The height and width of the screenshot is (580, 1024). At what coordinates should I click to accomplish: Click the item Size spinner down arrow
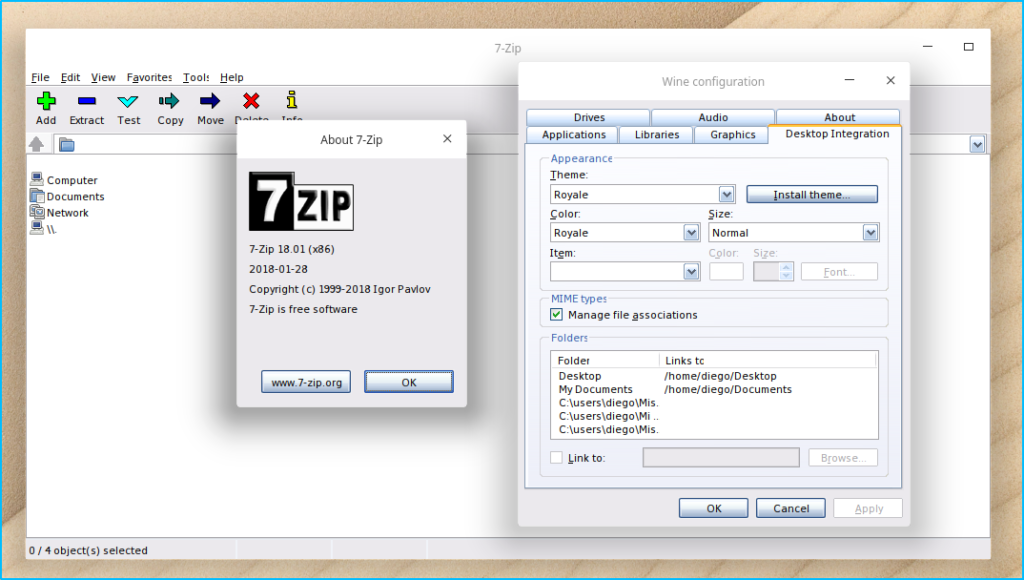point(786,276)
